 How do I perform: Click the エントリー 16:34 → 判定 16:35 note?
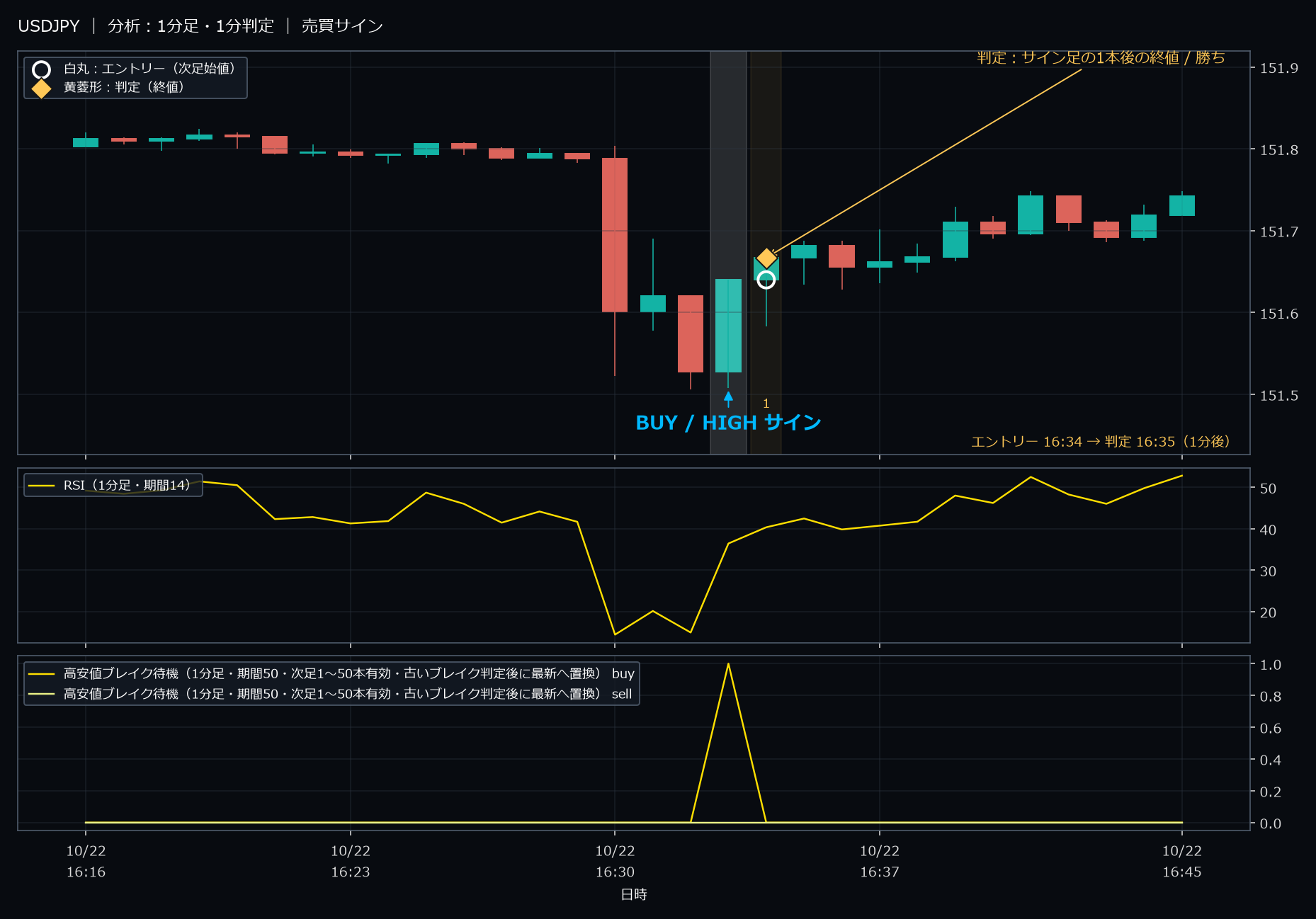pyautogui.click(x=1100, y=442)
